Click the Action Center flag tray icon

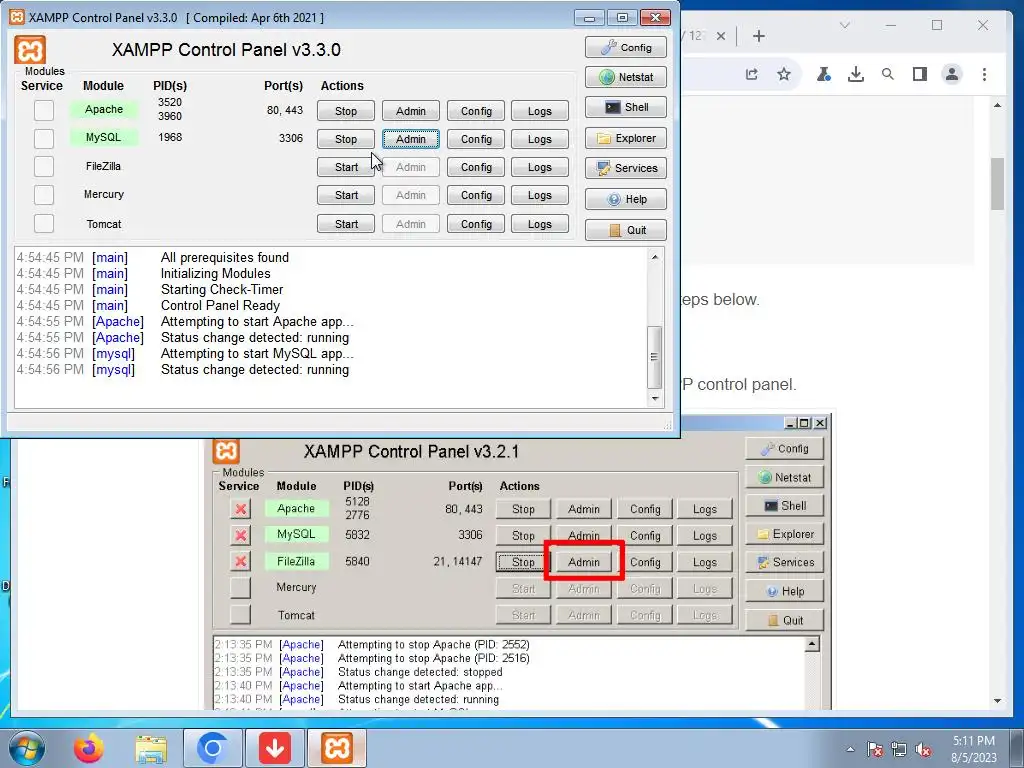pyautogui.click(x=875, y=750)
